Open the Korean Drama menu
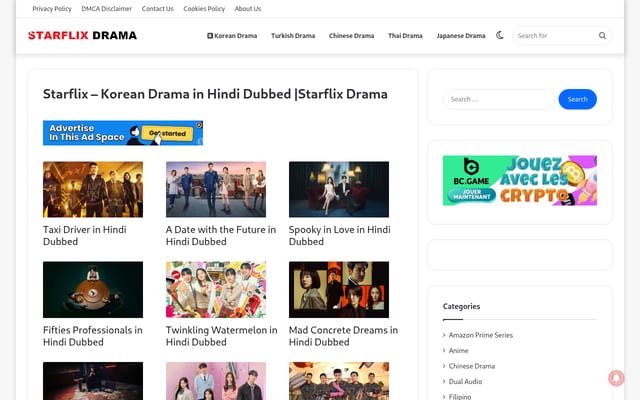The image size is (640, 400). [x=232, y=36]
